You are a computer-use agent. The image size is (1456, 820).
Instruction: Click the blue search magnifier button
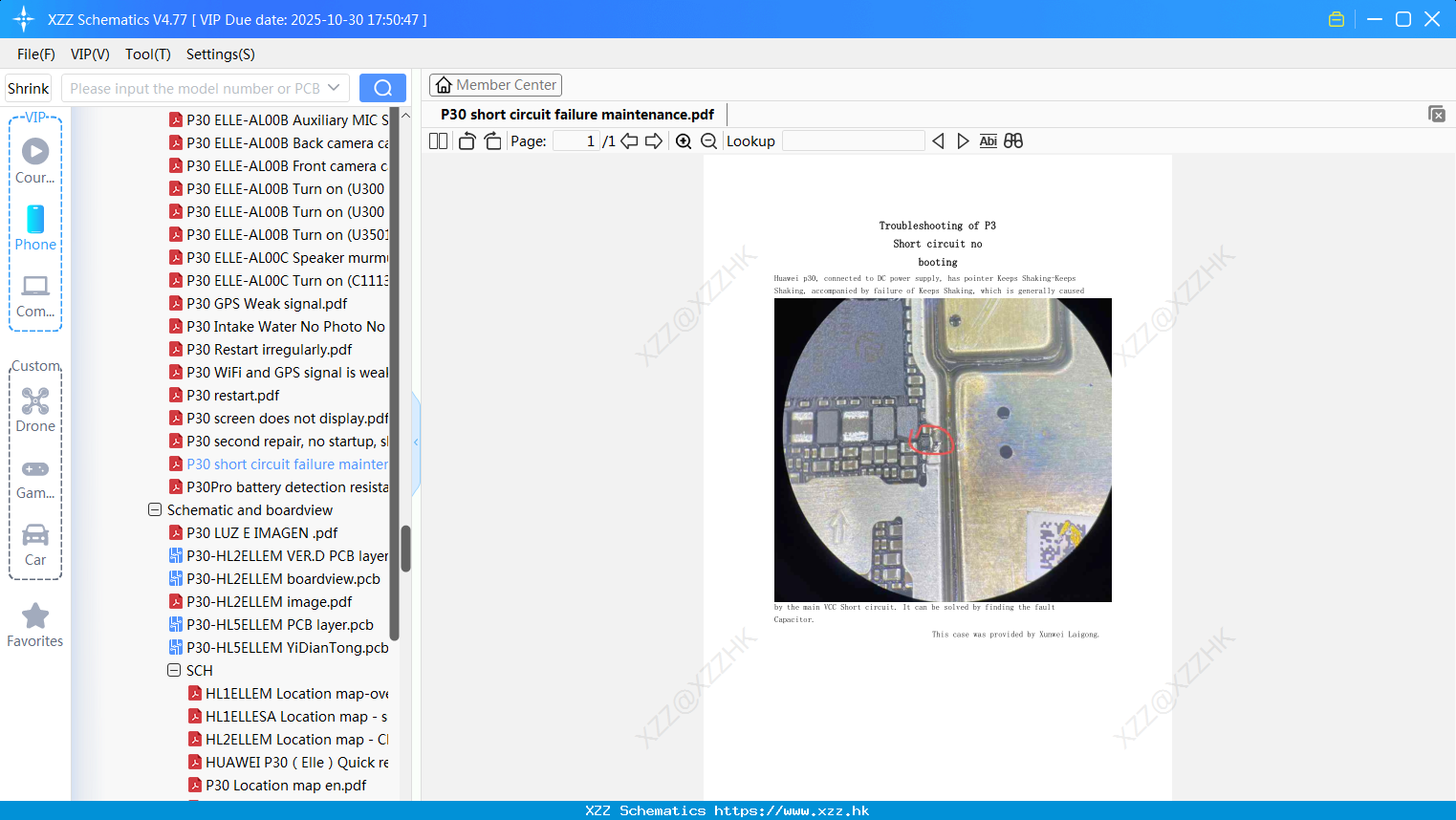point(382,88)
